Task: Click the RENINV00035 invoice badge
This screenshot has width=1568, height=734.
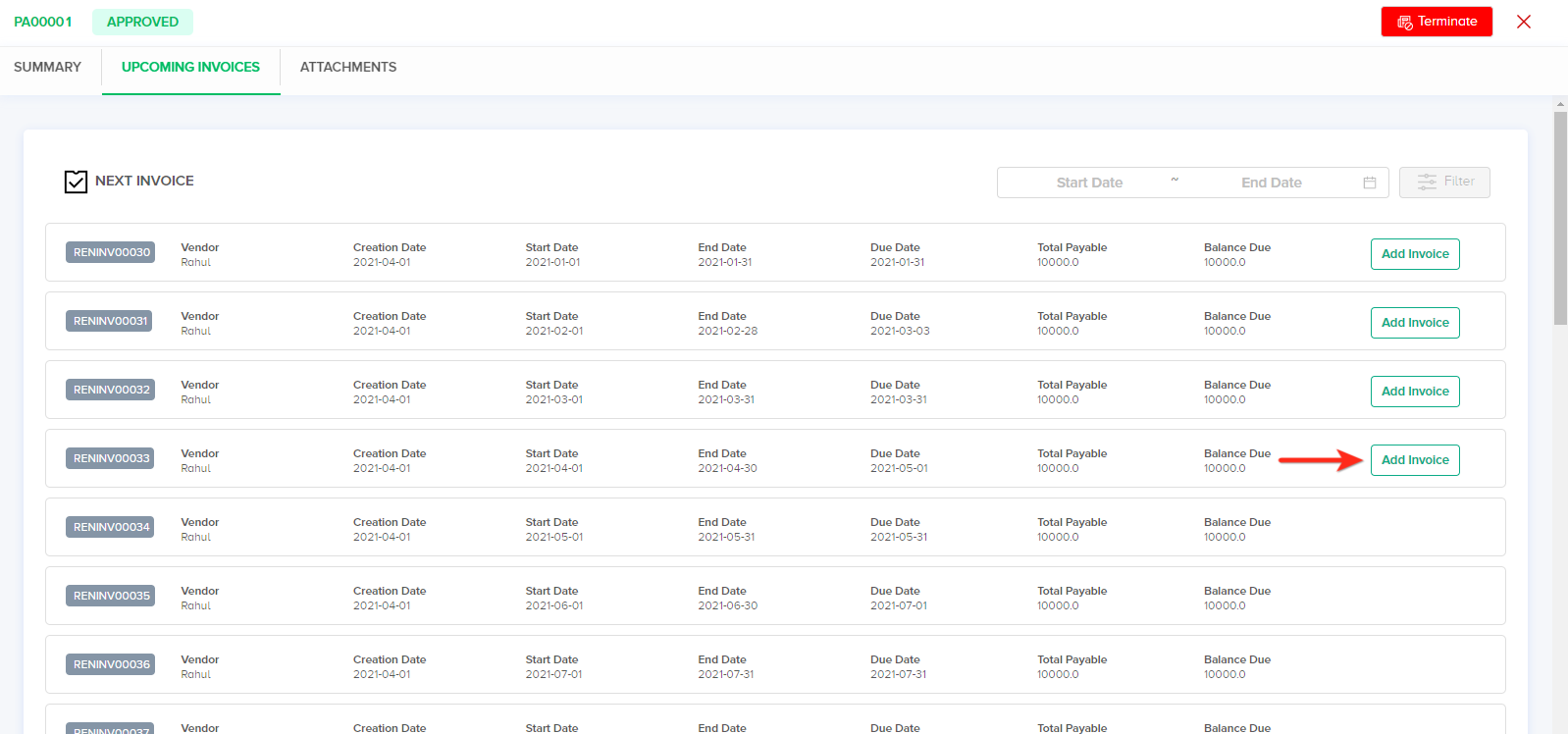Action: pyautogui.click(x=112, y=596)
